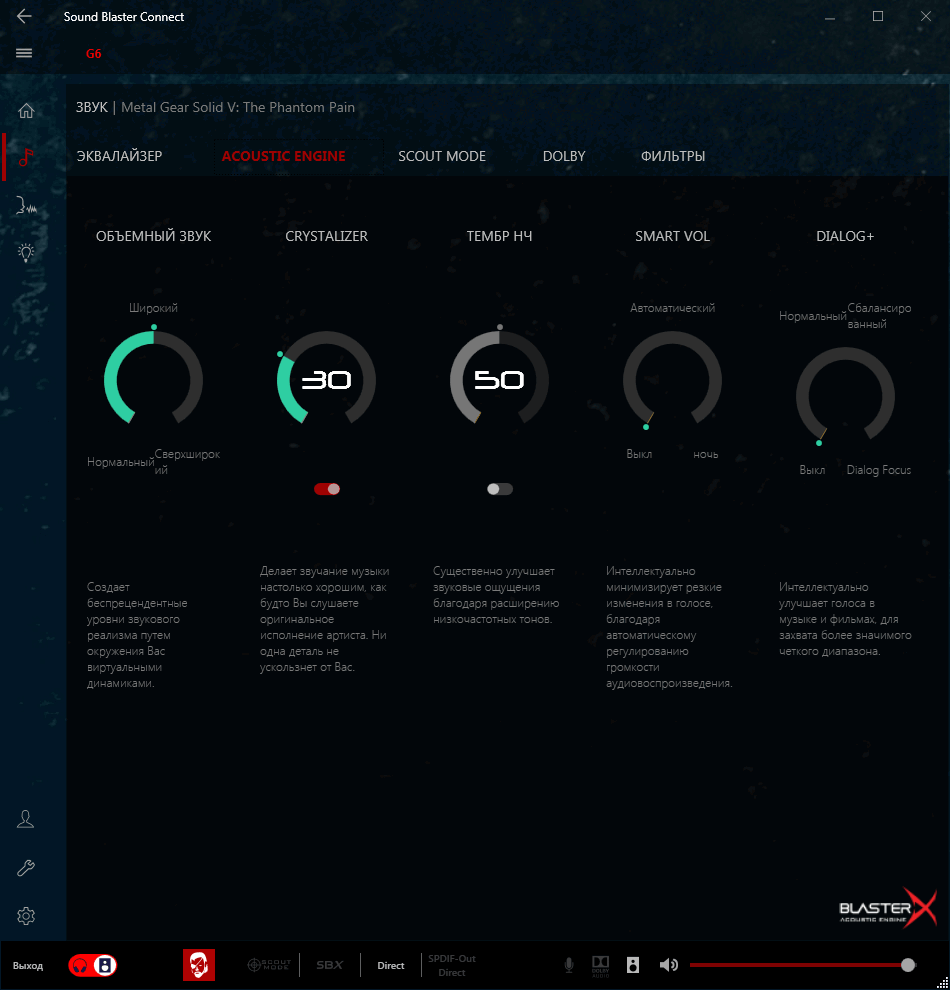Select ночь label under SMART VOL

[706, 455]
